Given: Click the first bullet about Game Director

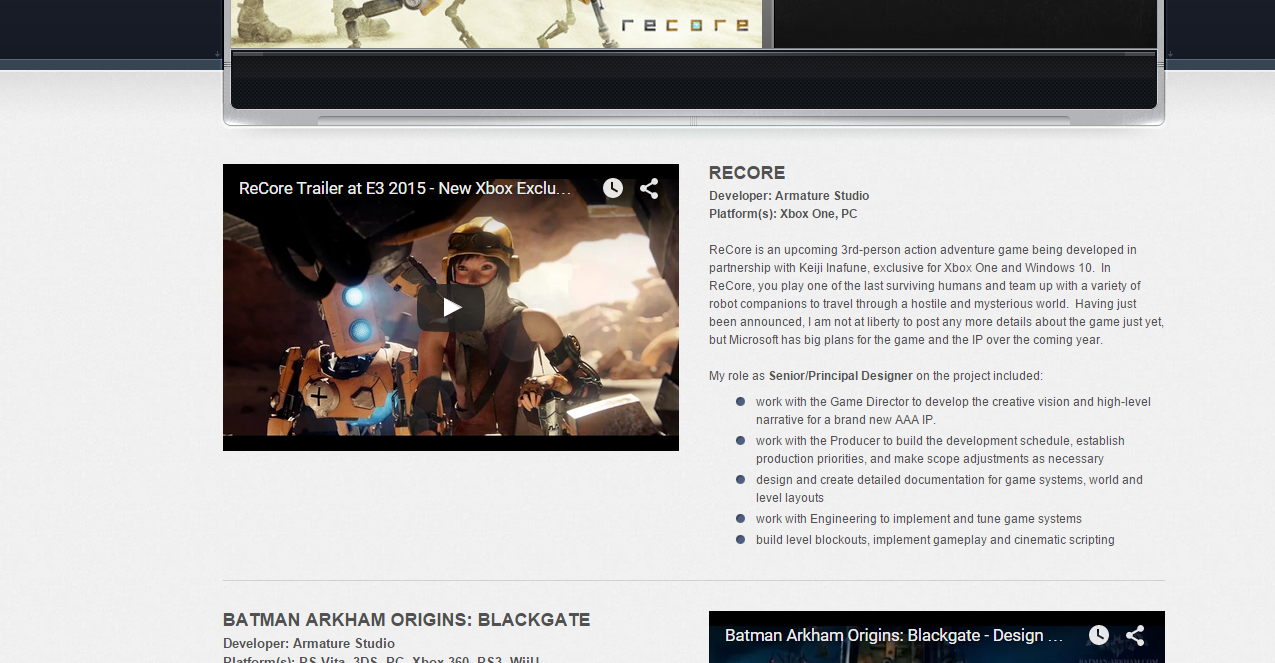Looking at the screenshot, I should tap(952, 402).
